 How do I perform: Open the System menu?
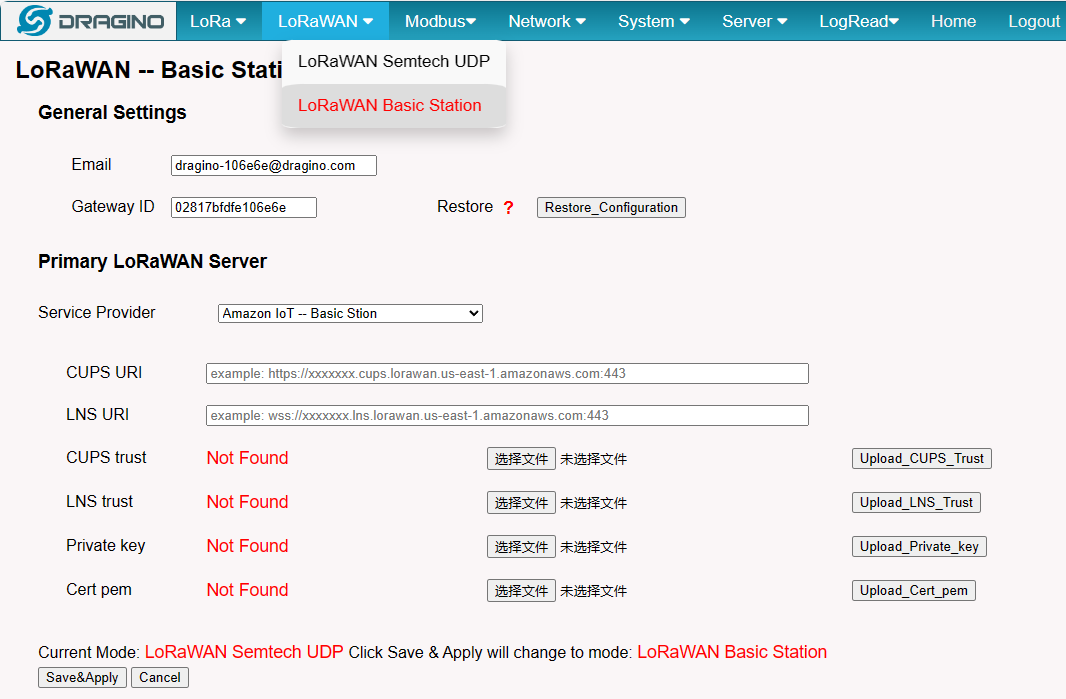[x=654, y=21]
